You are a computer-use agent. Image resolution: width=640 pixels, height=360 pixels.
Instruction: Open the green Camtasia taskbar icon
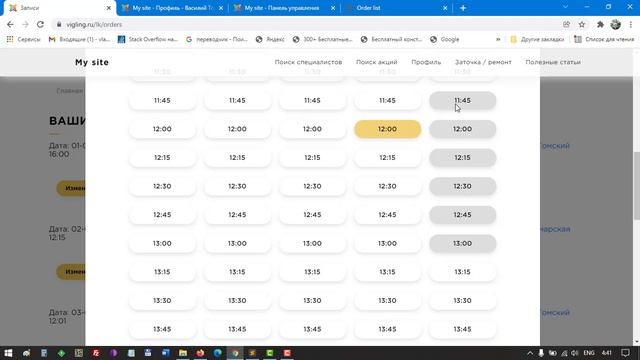click(270, 353)
